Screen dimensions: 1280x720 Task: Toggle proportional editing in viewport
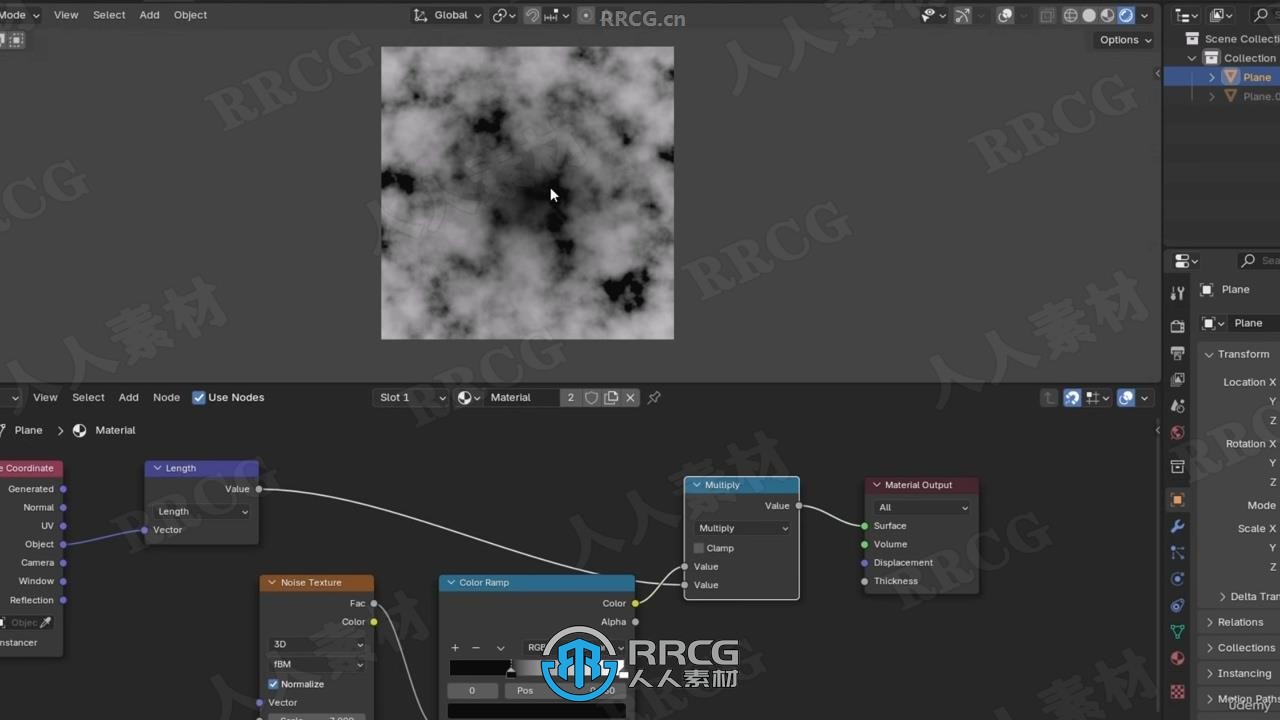586,15
